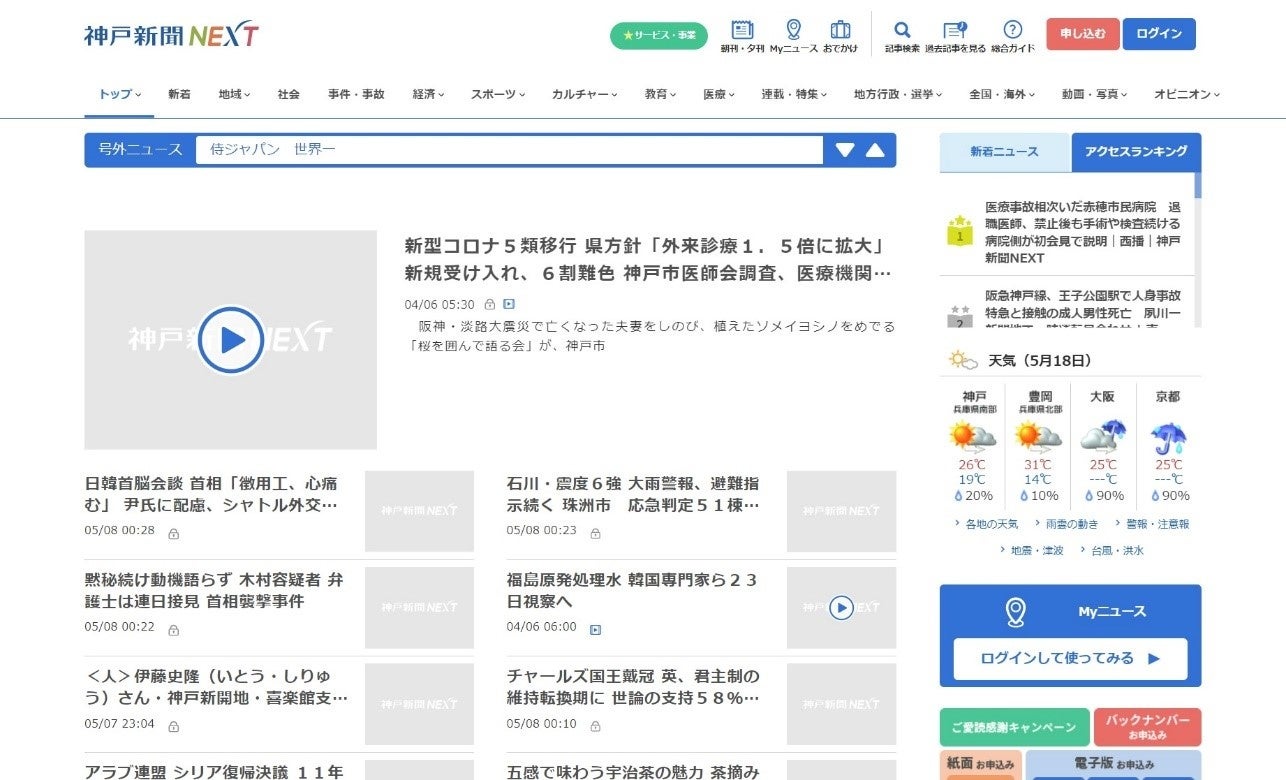Click lock icon on 黙秘続け動機語らず article
The height and width of the screenshot is (780, 1286).
coord(173,630)
